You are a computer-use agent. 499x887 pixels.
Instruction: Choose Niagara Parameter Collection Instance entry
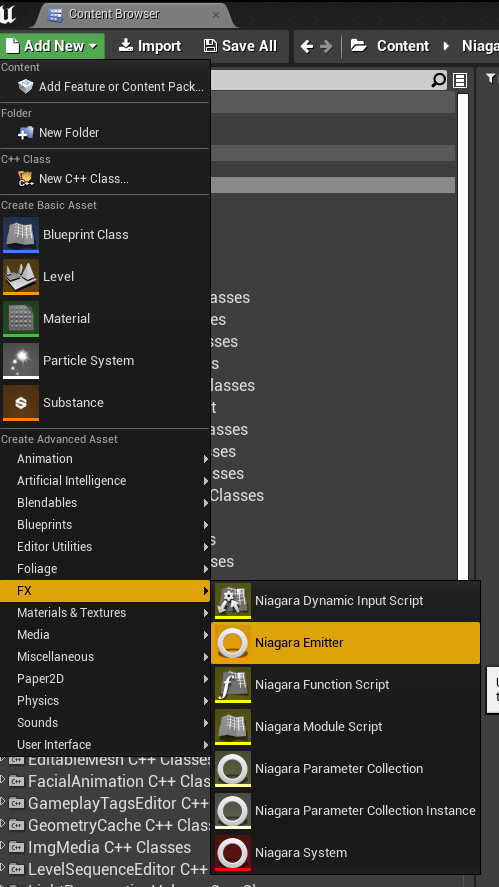pos(346,811)
